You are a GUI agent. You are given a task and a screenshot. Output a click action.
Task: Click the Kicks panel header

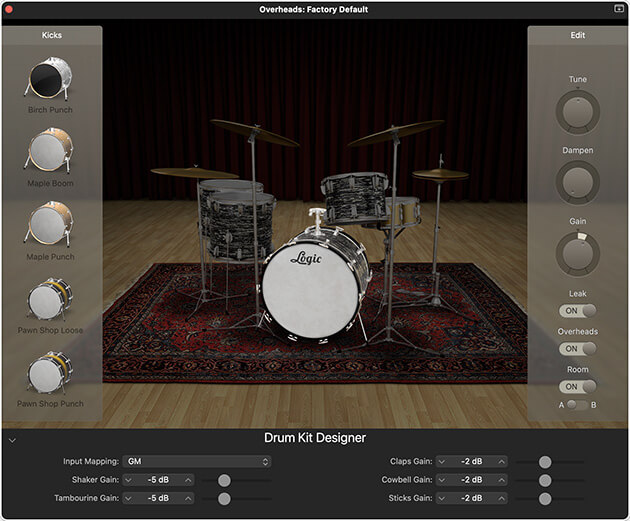coord(51,35)
